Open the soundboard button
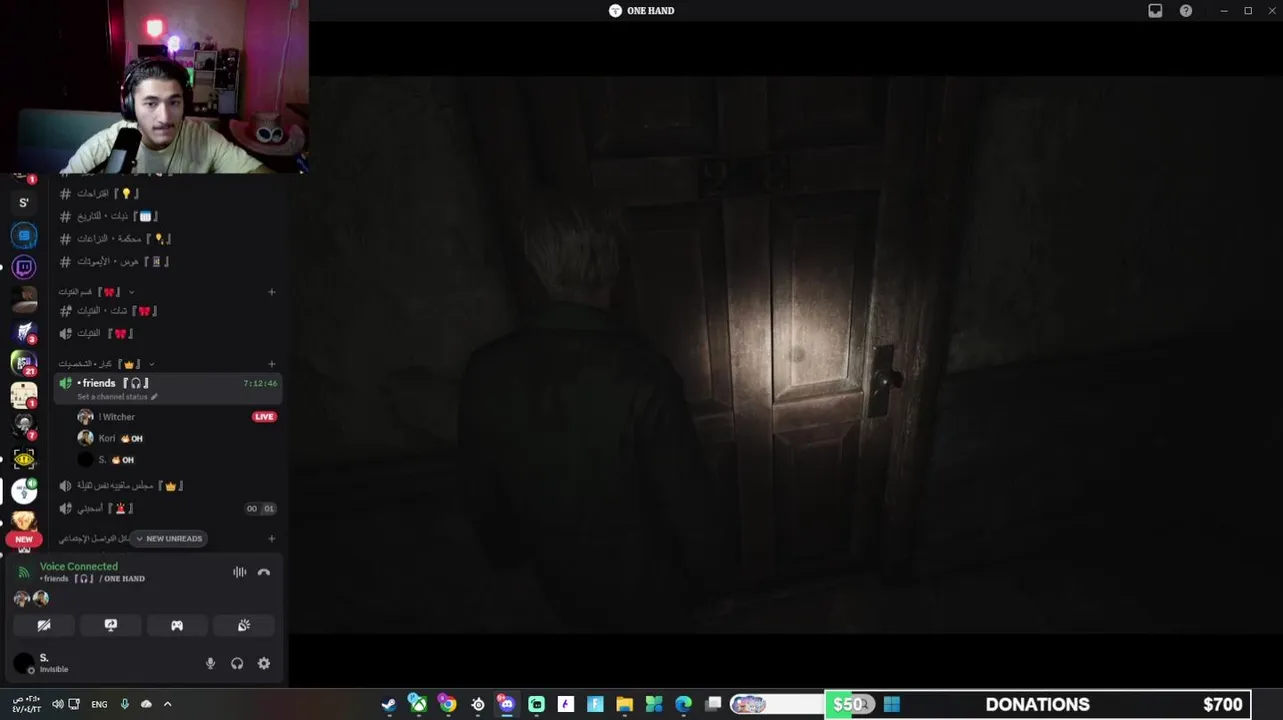Image resolution: width=1283 pixels, height=720 pixels. 244,625
